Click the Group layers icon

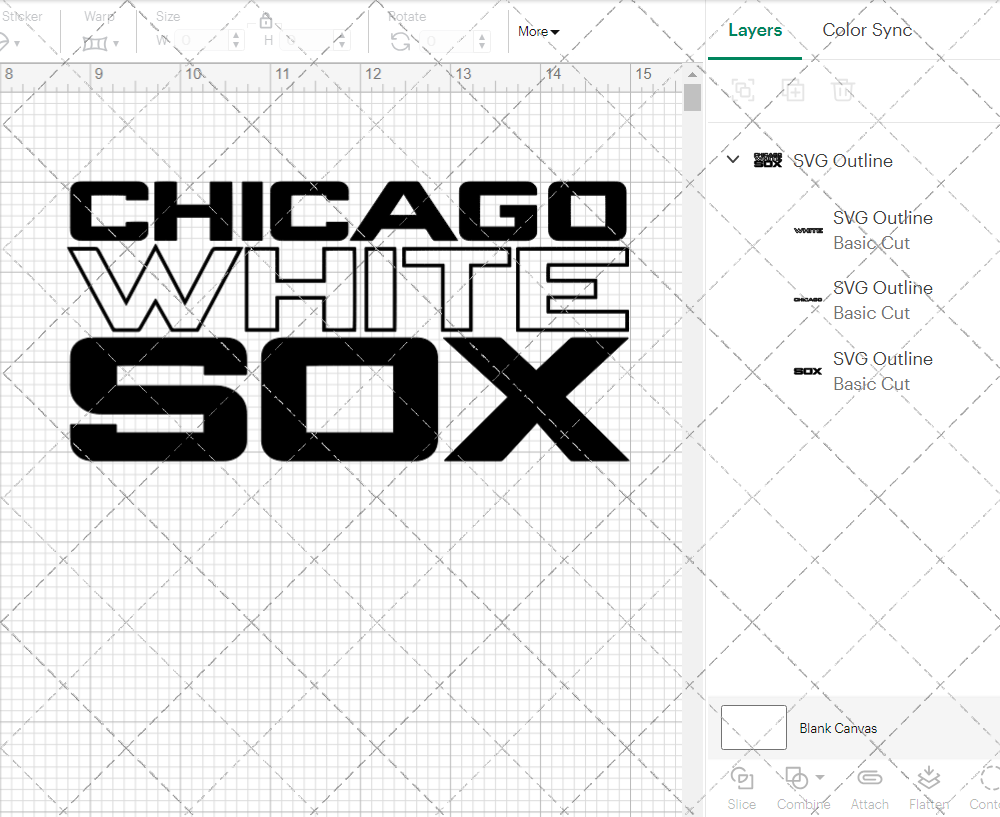coord(743,90)
